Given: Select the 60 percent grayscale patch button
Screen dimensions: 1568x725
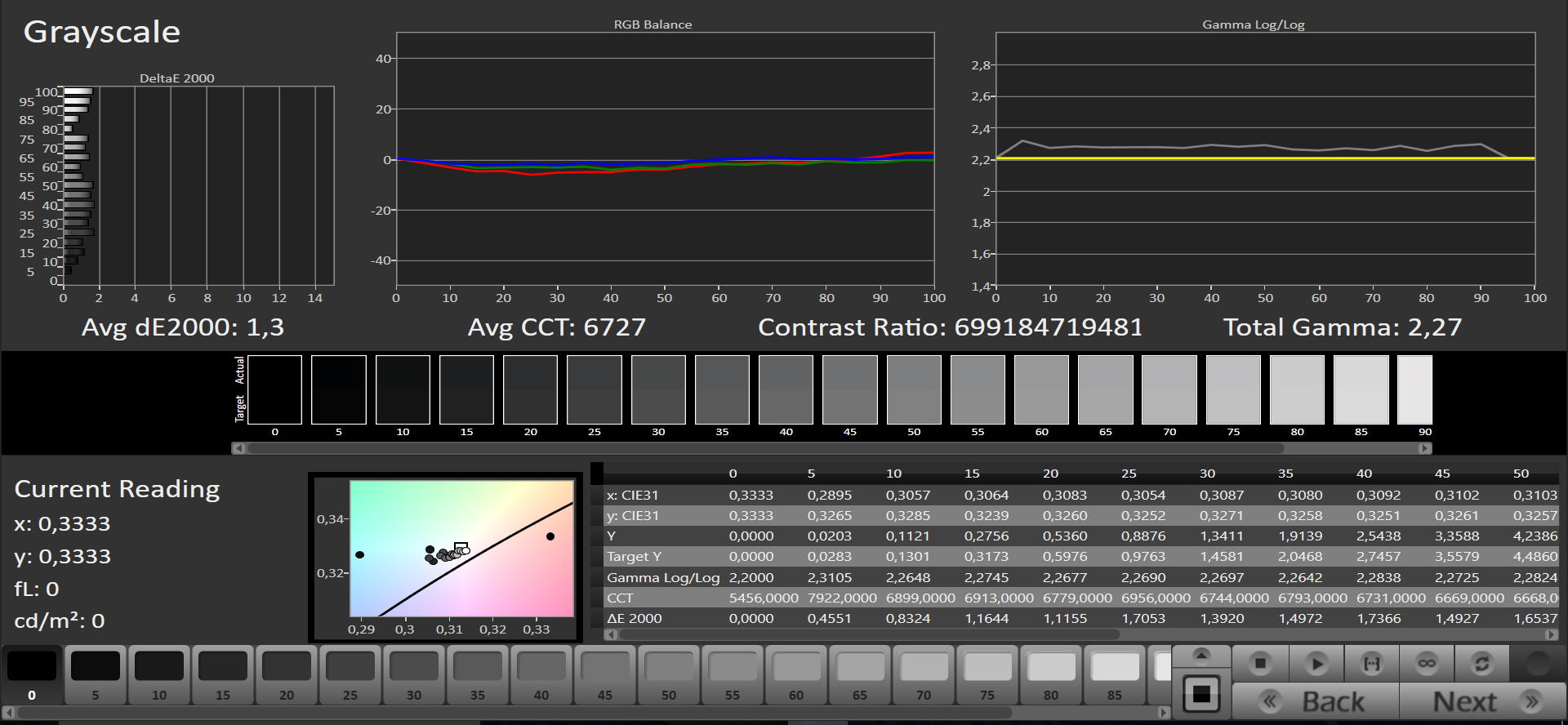Looking at the screenshot, I should (x=796, y=674).
